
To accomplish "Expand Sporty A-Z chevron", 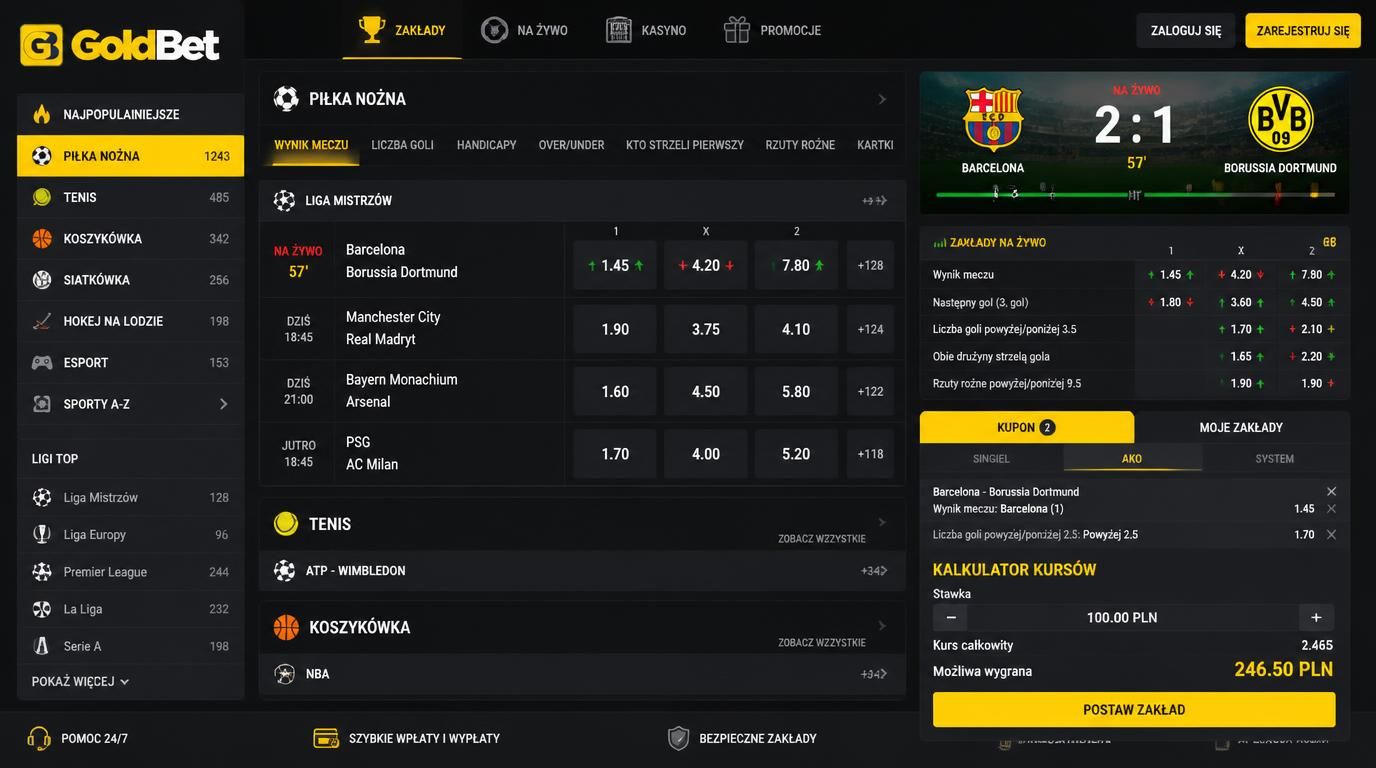I will [223, 404].
